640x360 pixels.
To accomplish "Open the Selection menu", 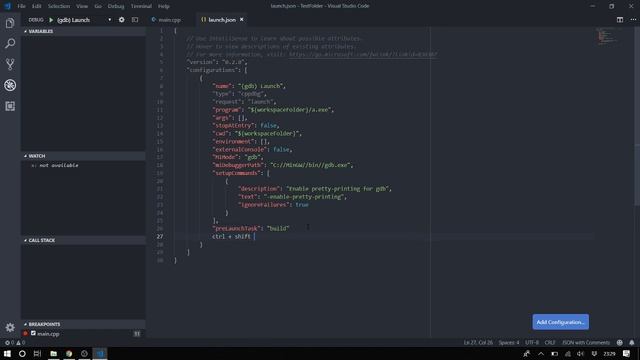I will (59, 6).
